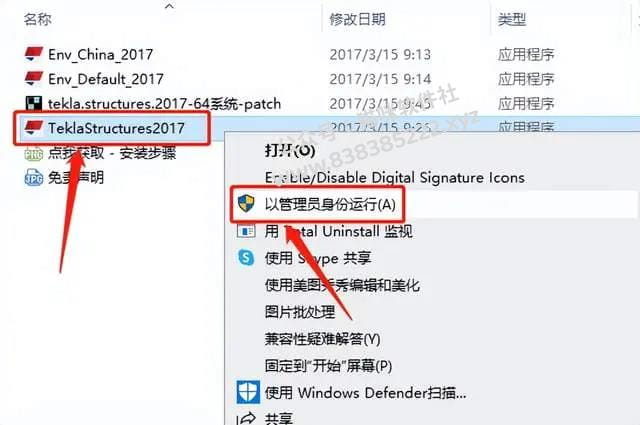Sort files by 修改日期 column header
The width and height of the screenshot is (640, 425).
pyautogui.click(x=358, y=19)
